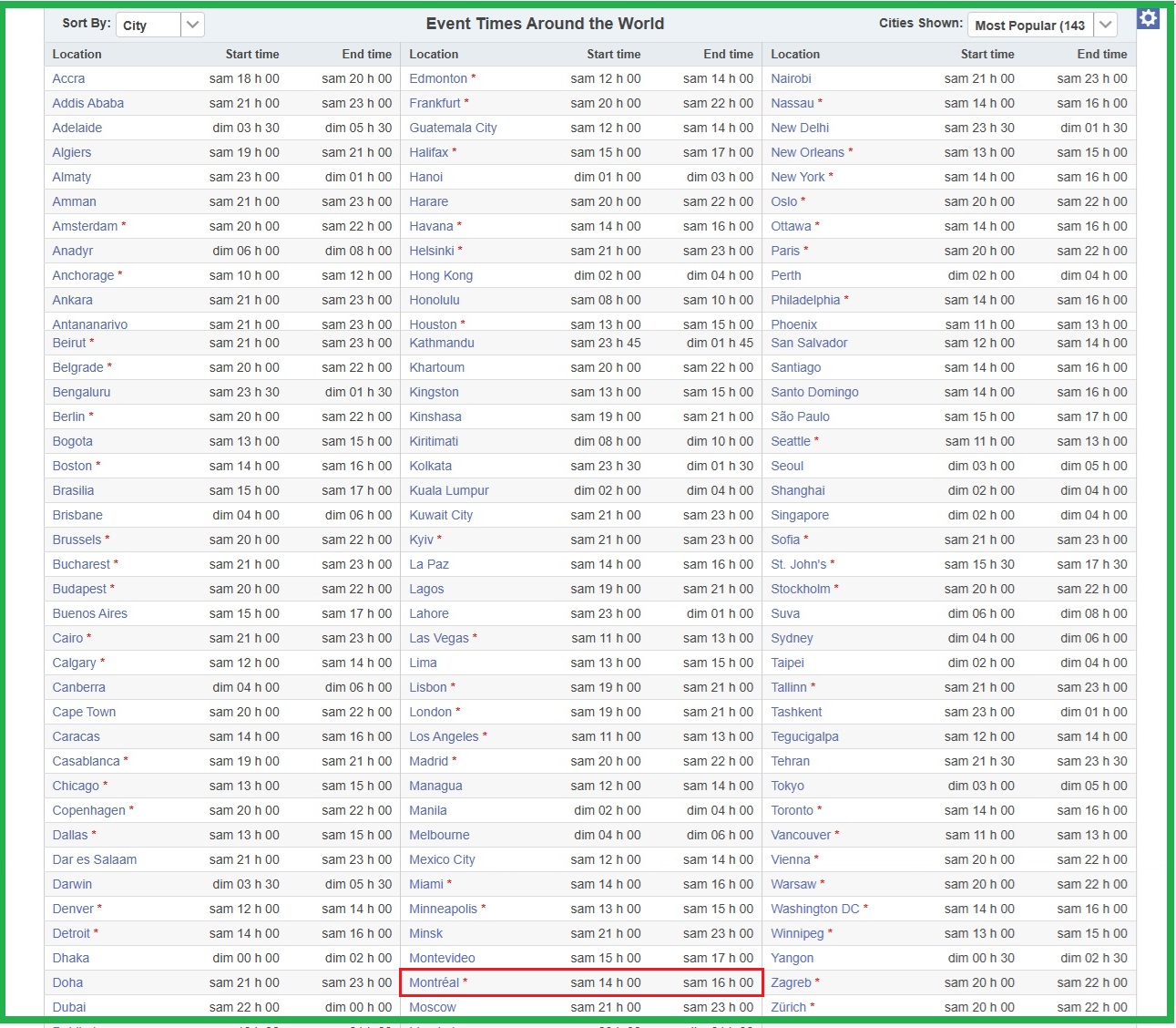The height and width of the screenshot is (1028, 1176).
Task: Open the Tokyo city link
Action: click(787, 786)
